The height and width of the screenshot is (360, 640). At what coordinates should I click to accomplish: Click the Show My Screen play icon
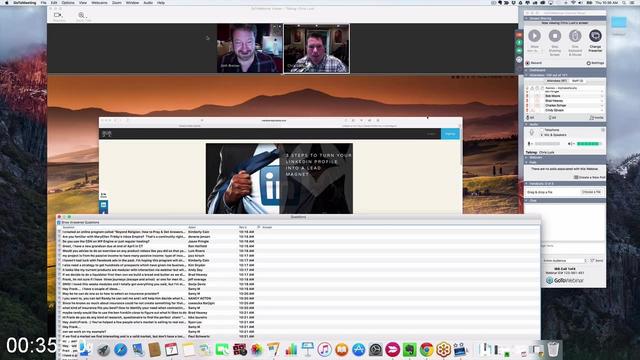click(534, 36)
